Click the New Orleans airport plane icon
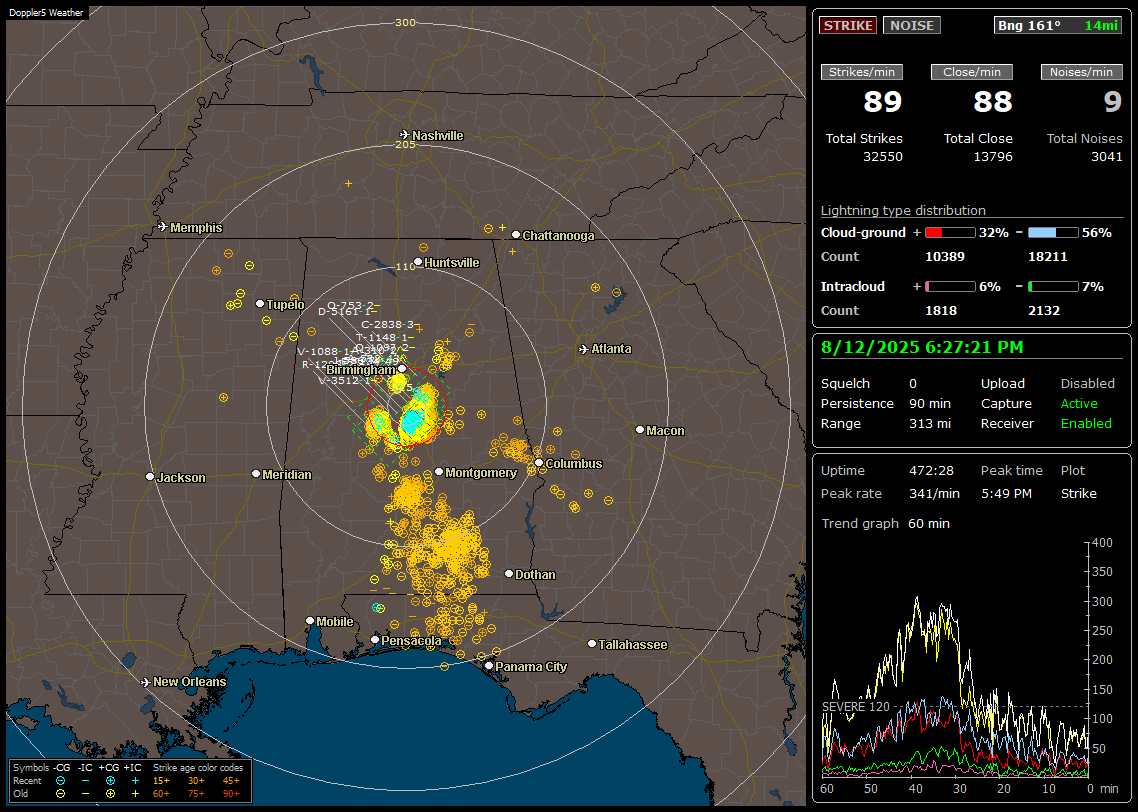 pos(146,682)
